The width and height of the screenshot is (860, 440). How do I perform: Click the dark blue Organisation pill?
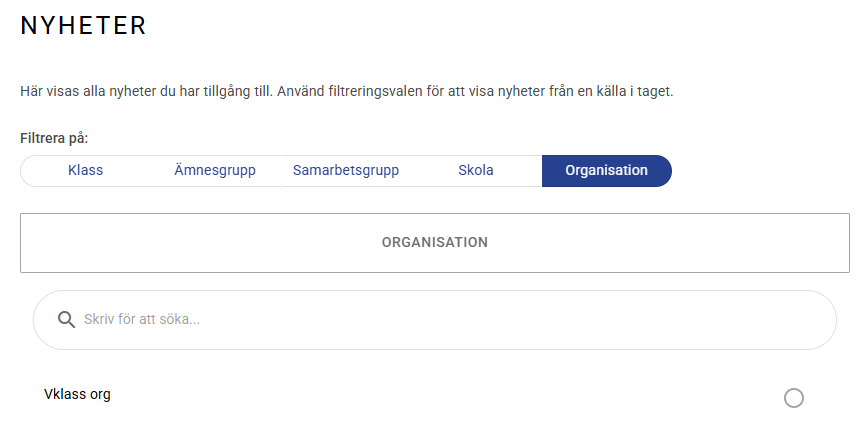coord(607,171)
